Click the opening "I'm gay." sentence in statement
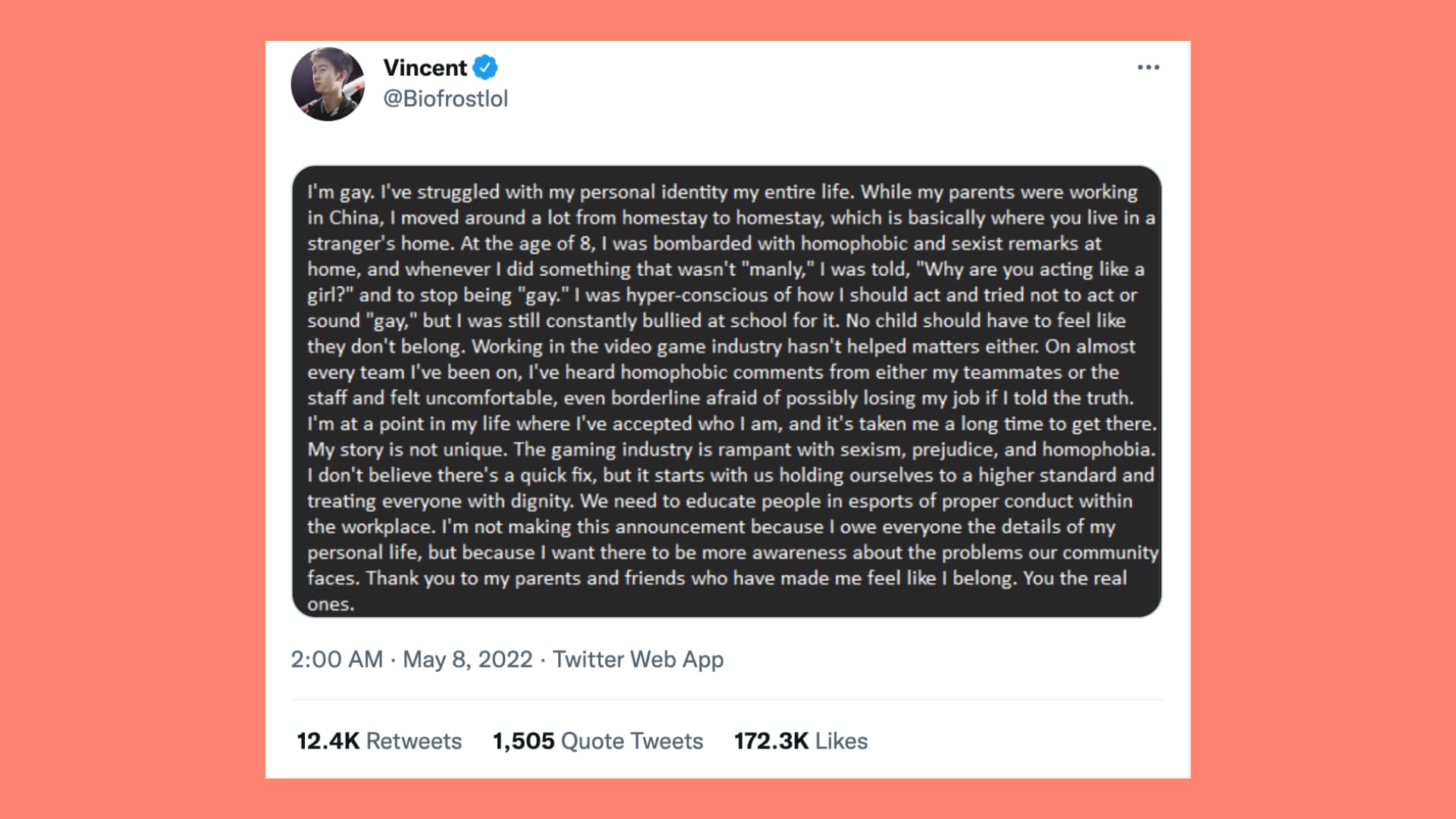 340,192
